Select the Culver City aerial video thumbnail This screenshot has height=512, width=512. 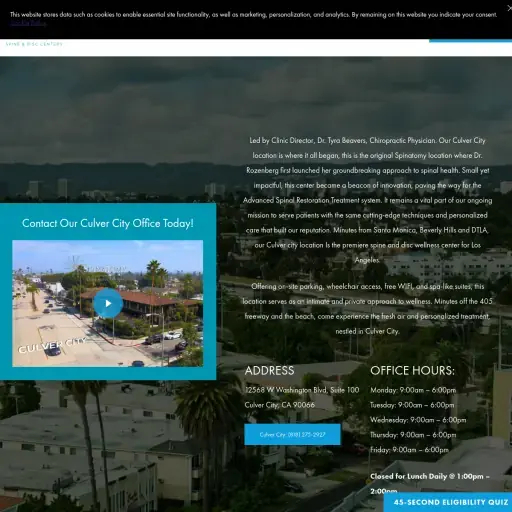(108, 303)
